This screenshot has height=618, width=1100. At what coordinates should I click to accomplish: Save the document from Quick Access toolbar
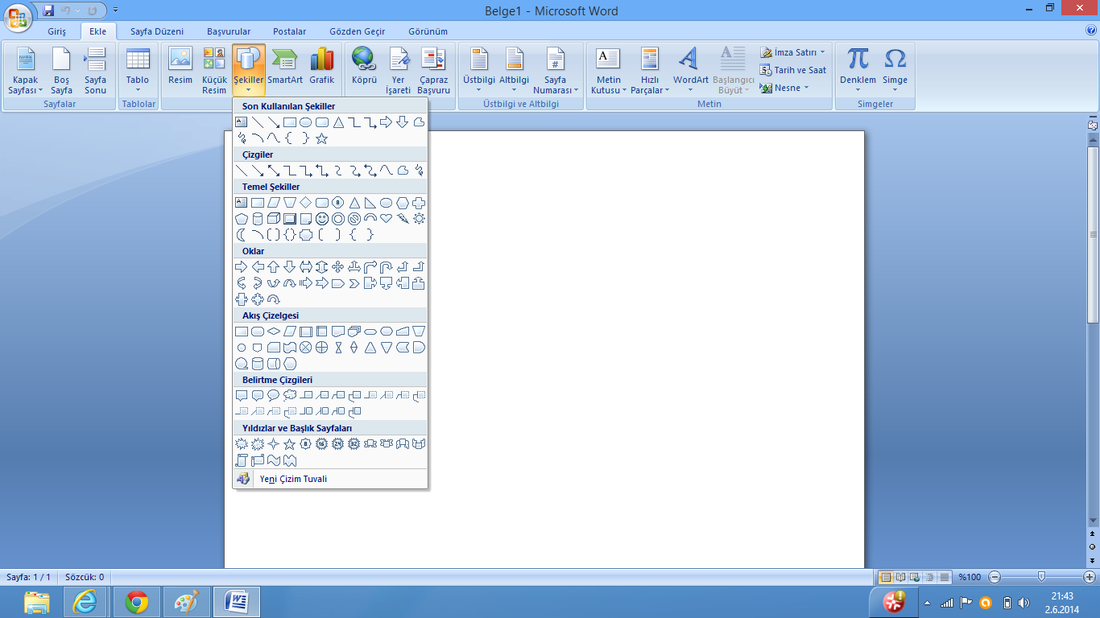point(48,11)
